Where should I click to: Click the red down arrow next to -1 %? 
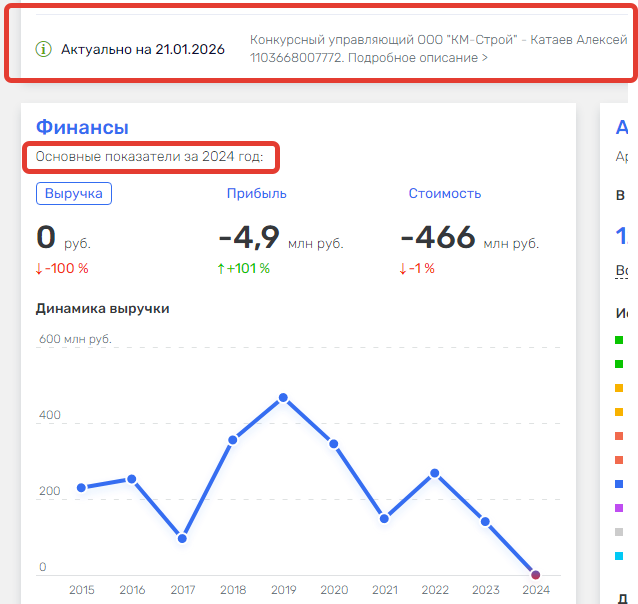pyautogui.click(x=403, y=268)
